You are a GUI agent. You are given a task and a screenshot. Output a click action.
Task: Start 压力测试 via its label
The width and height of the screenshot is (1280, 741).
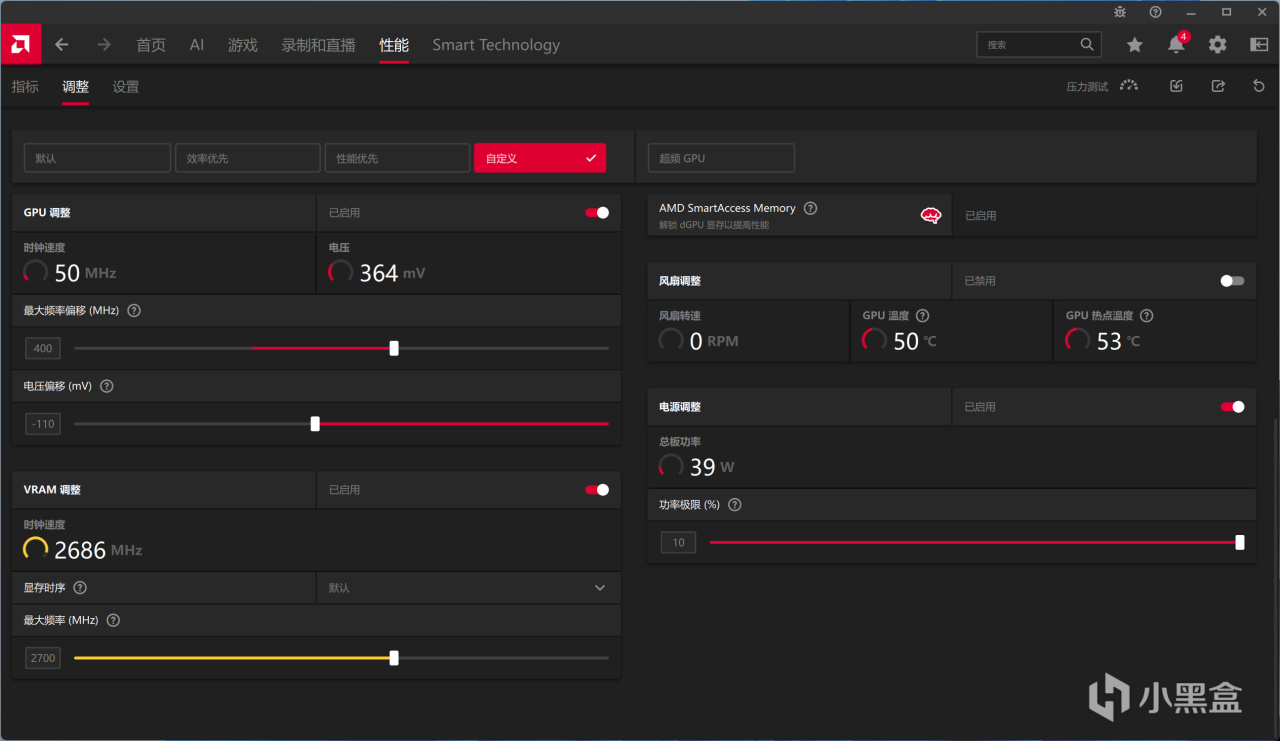1087,87
